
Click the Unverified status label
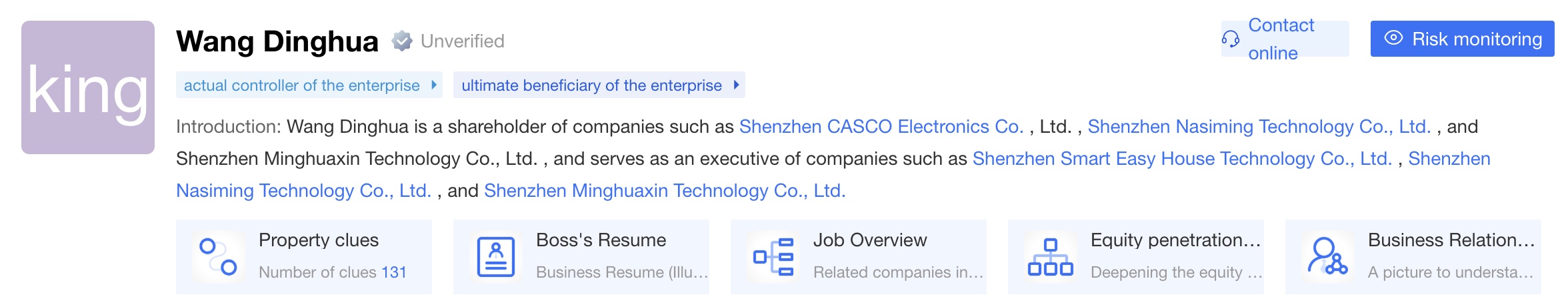point(463,41)
